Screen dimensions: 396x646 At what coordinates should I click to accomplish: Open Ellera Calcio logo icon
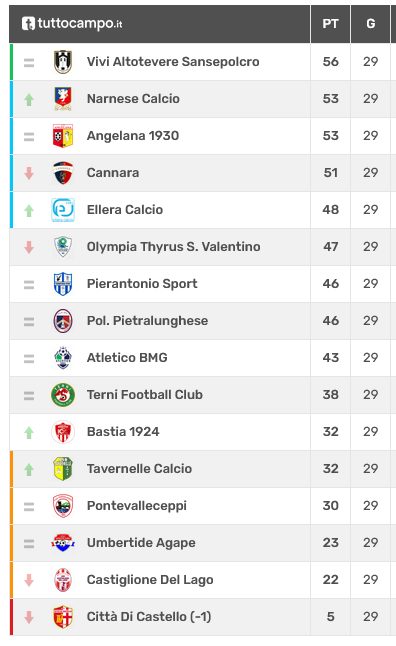click(63, 210)
